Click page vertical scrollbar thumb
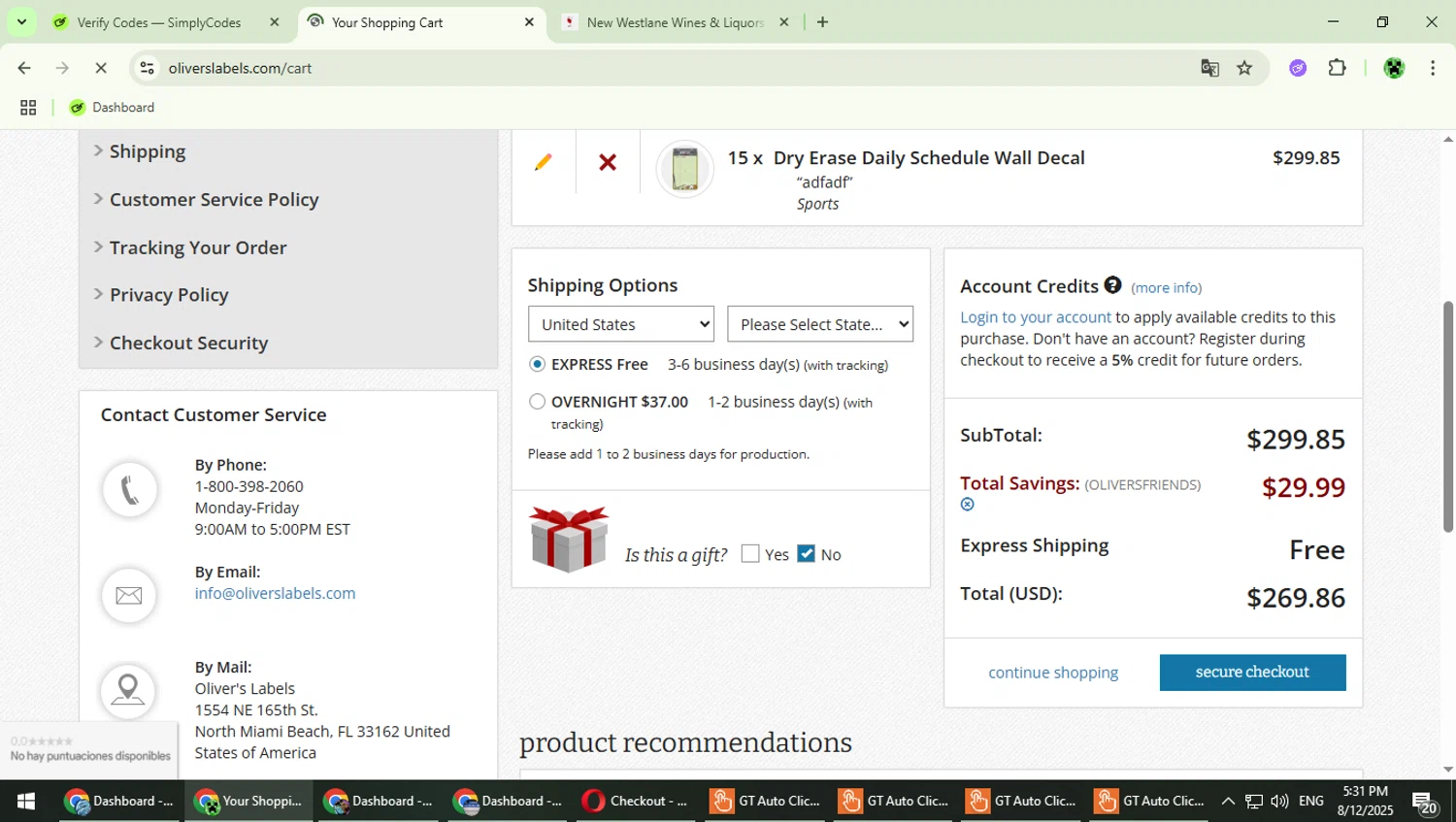1456x822 pixels. coord(1447,417)
